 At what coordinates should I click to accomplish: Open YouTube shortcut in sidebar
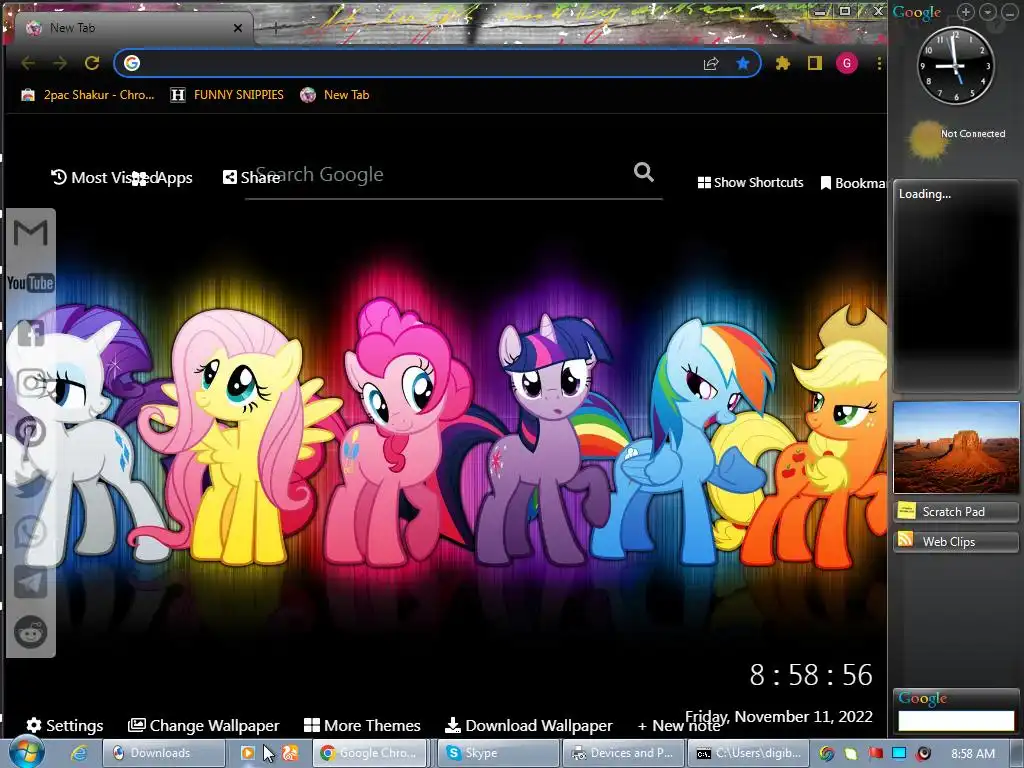click(30, 283)
